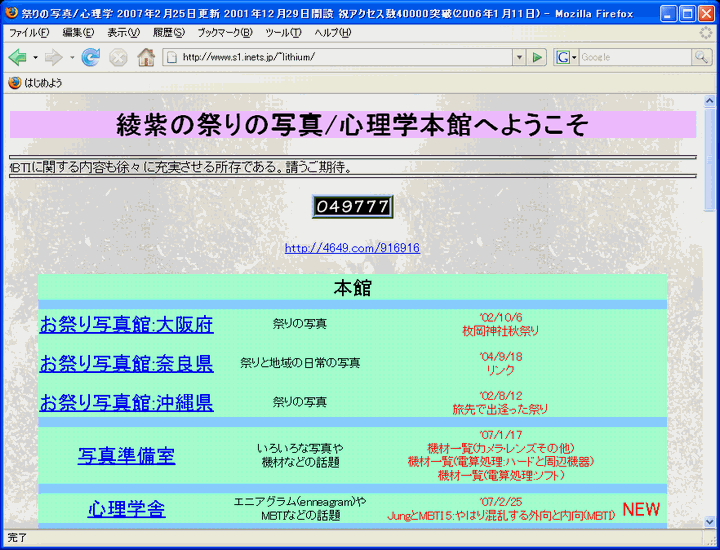Follow the お祭り写真館:大阪府 link

[126, 325]
